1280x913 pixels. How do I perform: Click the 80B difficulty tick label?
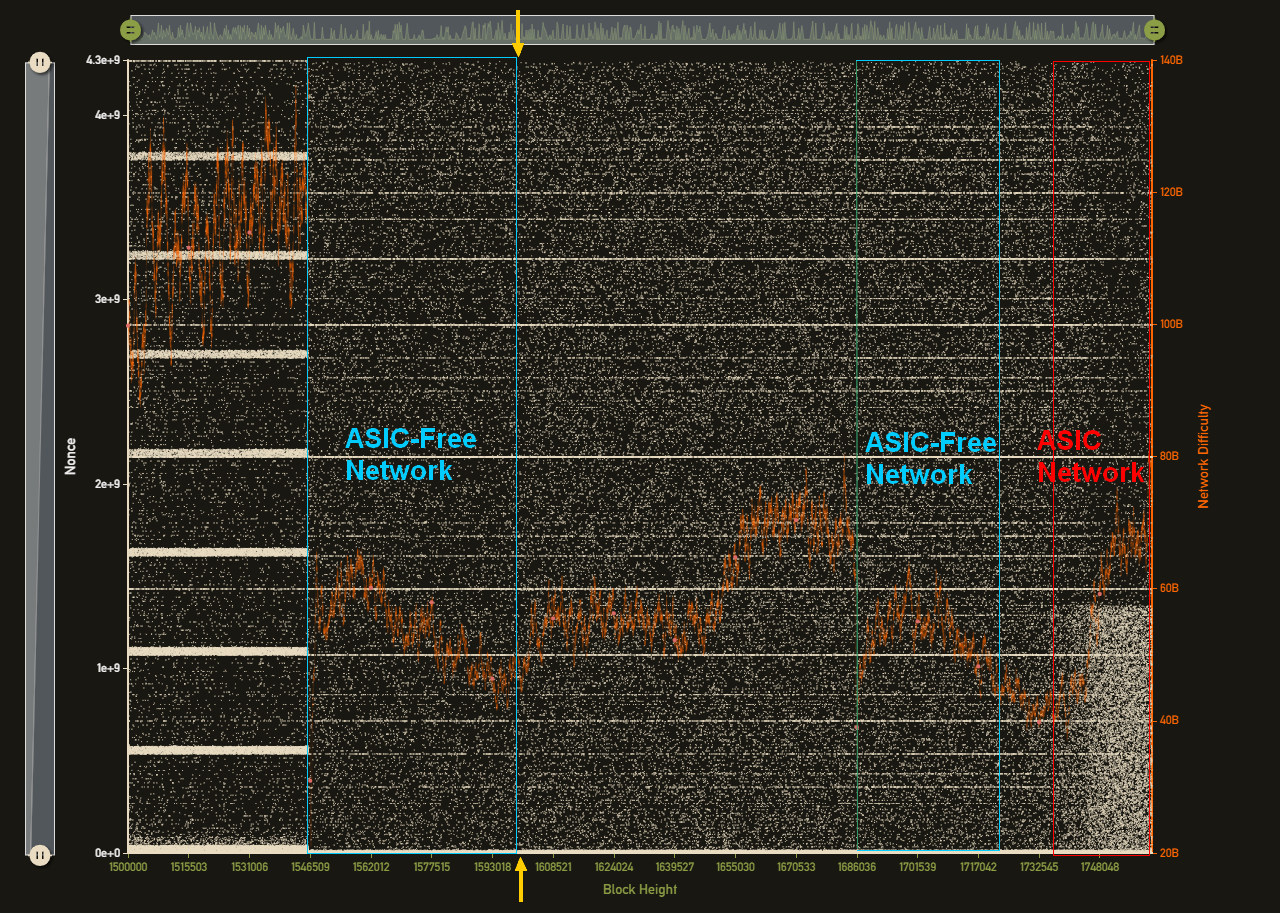(x=1168, y=456)
